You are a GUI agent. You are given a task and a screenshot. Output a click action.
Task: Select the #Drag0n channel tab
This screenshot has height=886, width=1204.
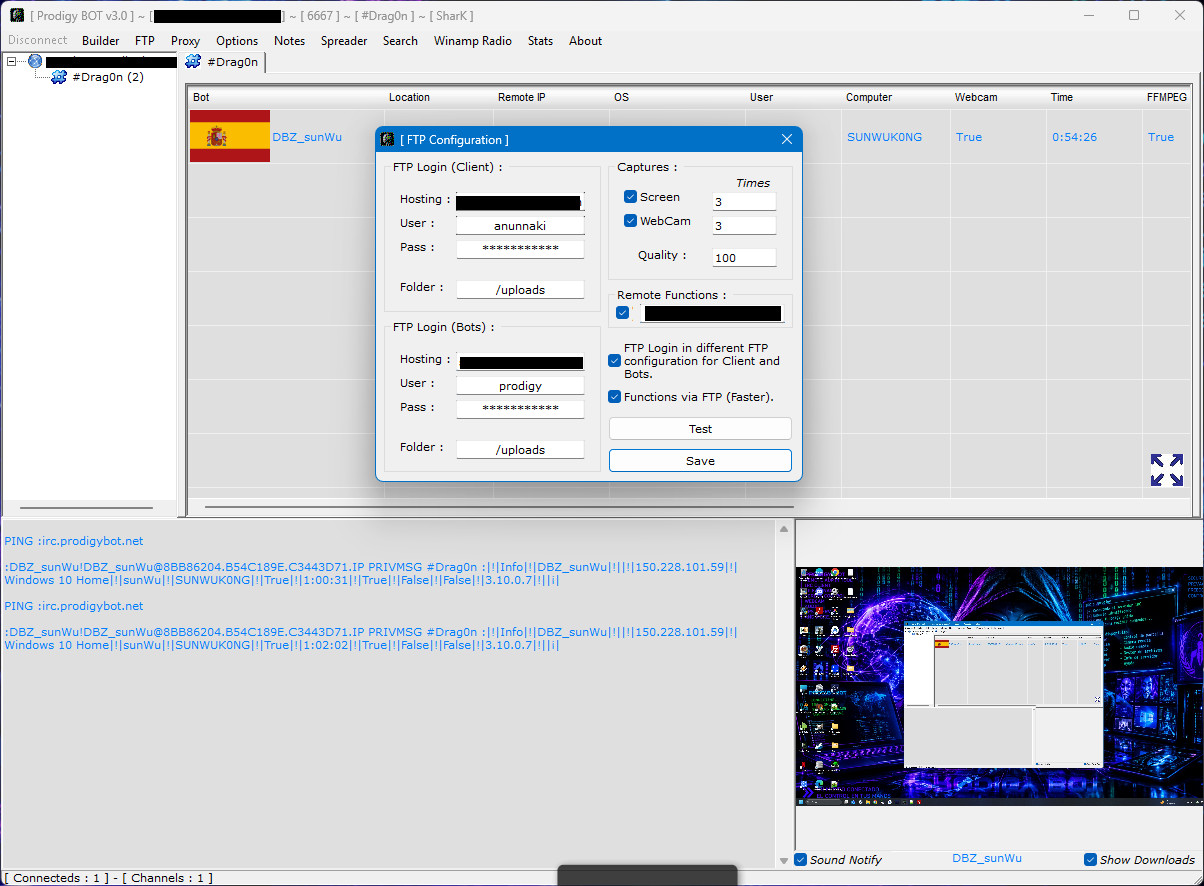(223, 62)
